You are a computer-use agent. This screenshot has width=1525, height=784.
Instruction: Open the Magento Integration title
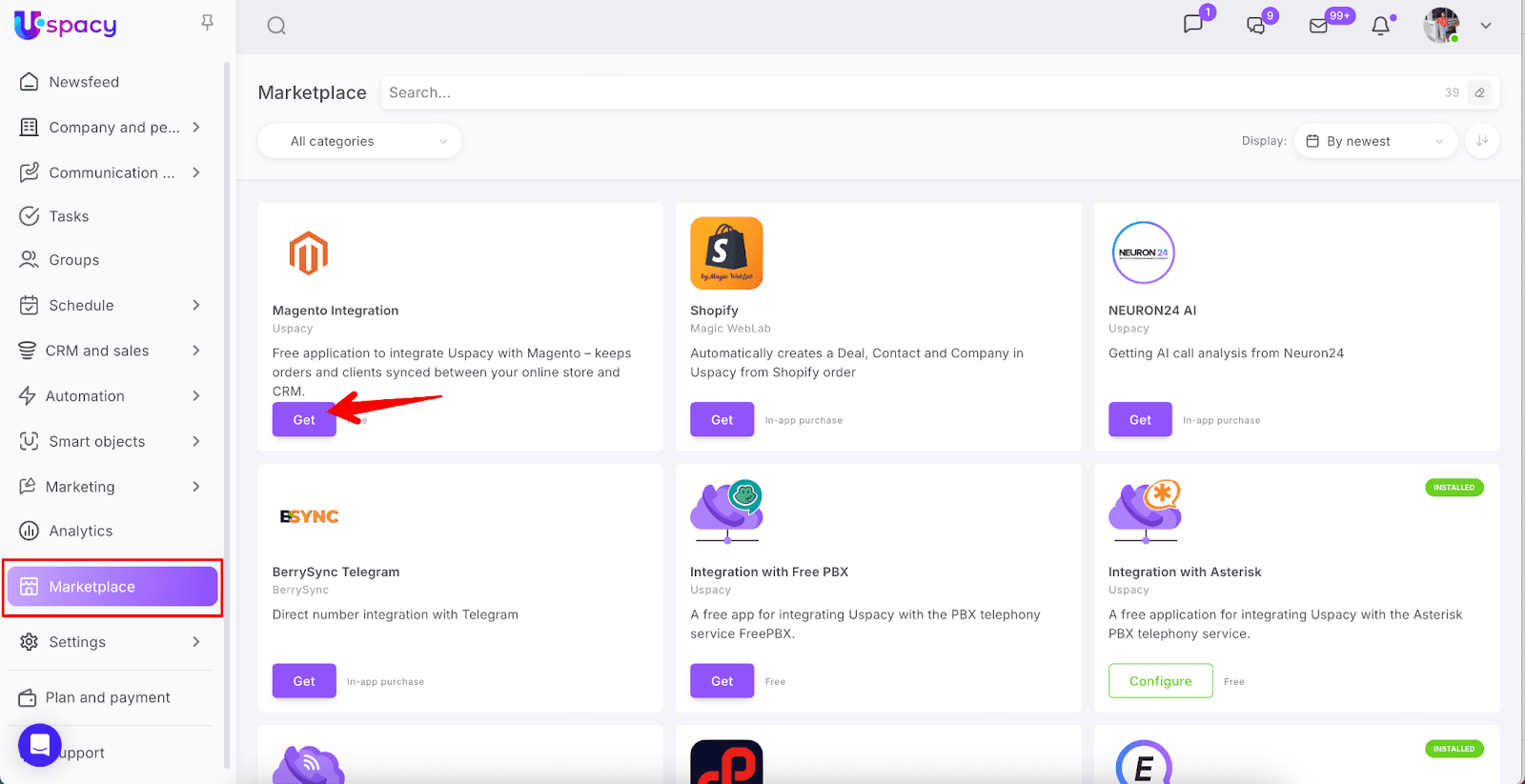335,311
